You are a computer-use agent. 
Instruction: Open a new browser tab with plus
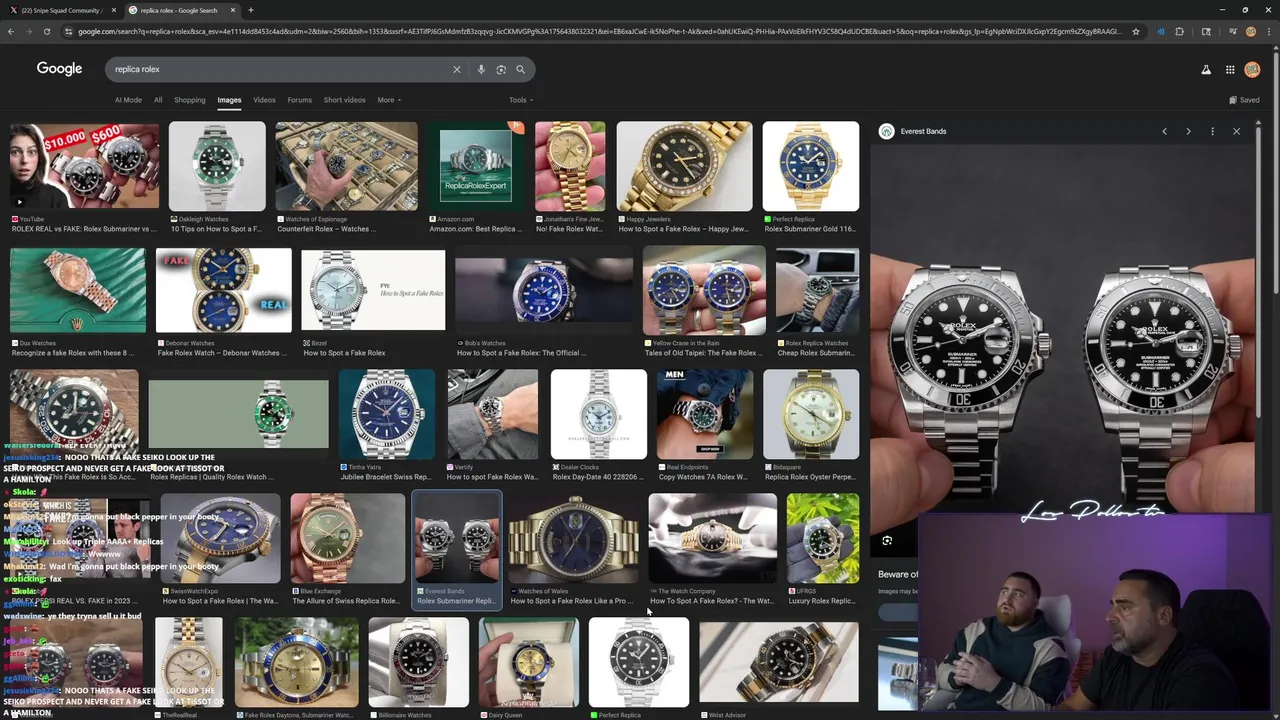(x=250, y=10)
